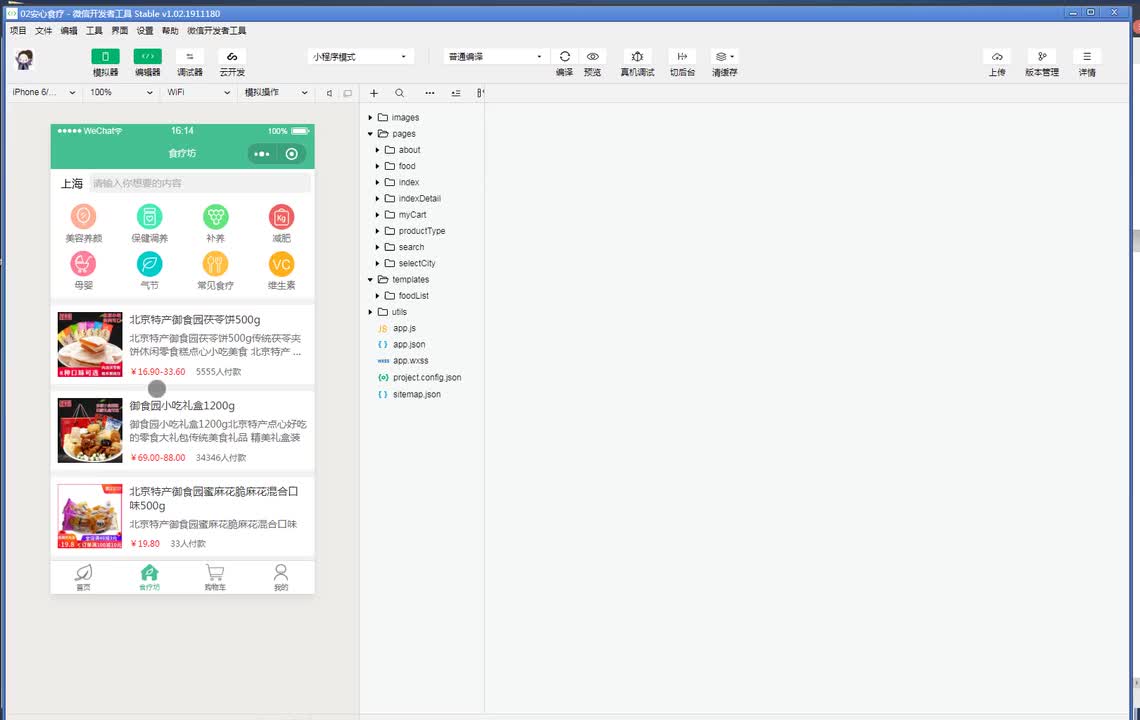Open the clear cache dropdown
Screen dimensions: 1140x720
(724, 57)
